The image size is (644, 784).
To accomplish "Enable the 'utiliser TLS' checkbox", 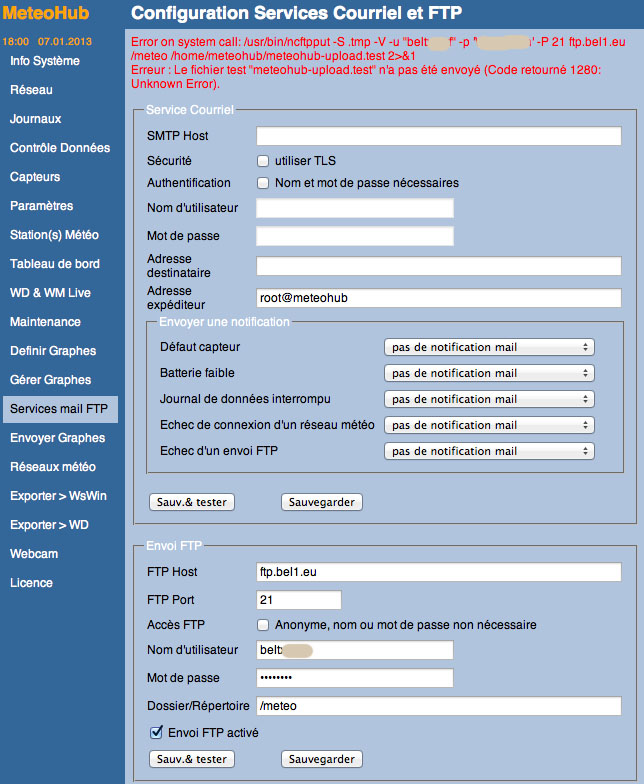I will coord(263,161).
